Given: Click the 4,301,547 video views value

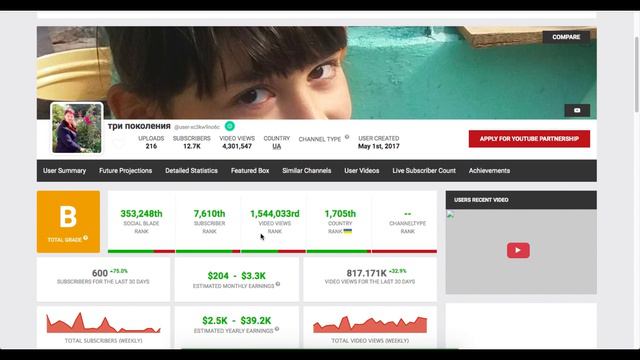Looking at the screenshot, I should [237, 146].
